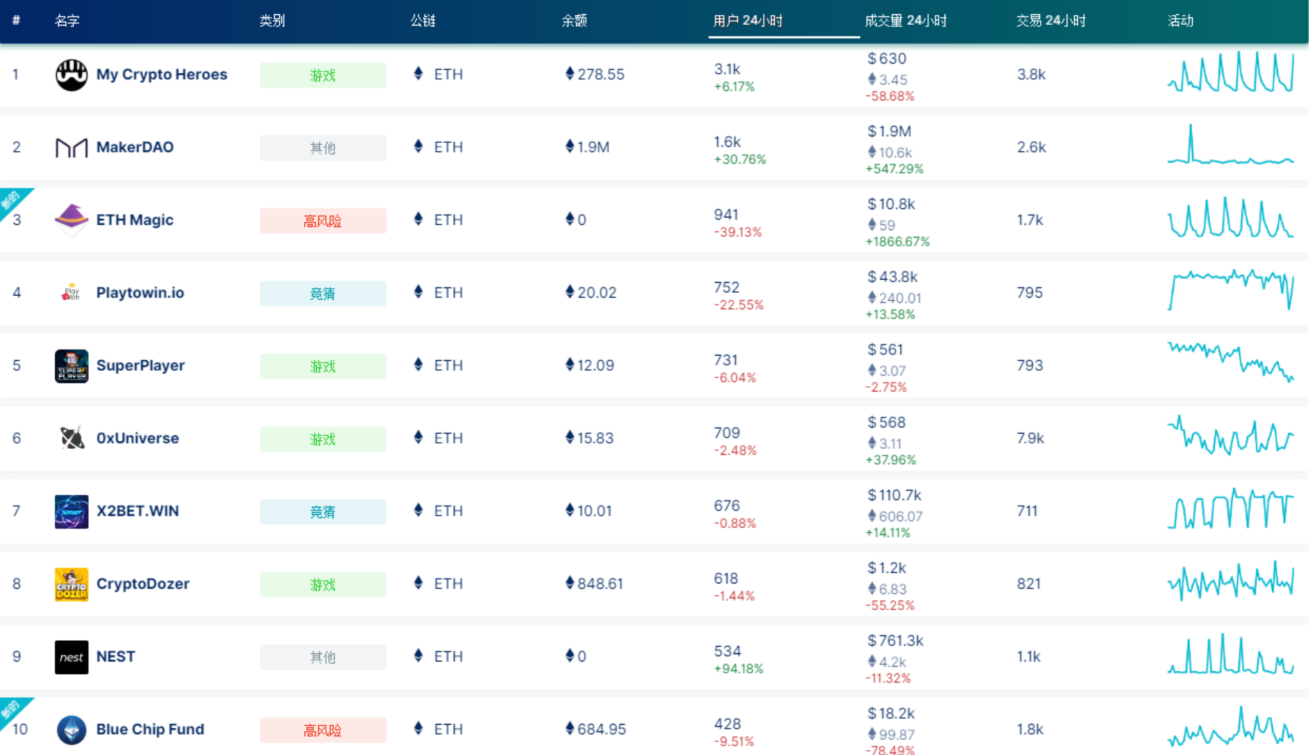
Task: Click the X2BET.WIN logo icon
Action: coord(71,512)
